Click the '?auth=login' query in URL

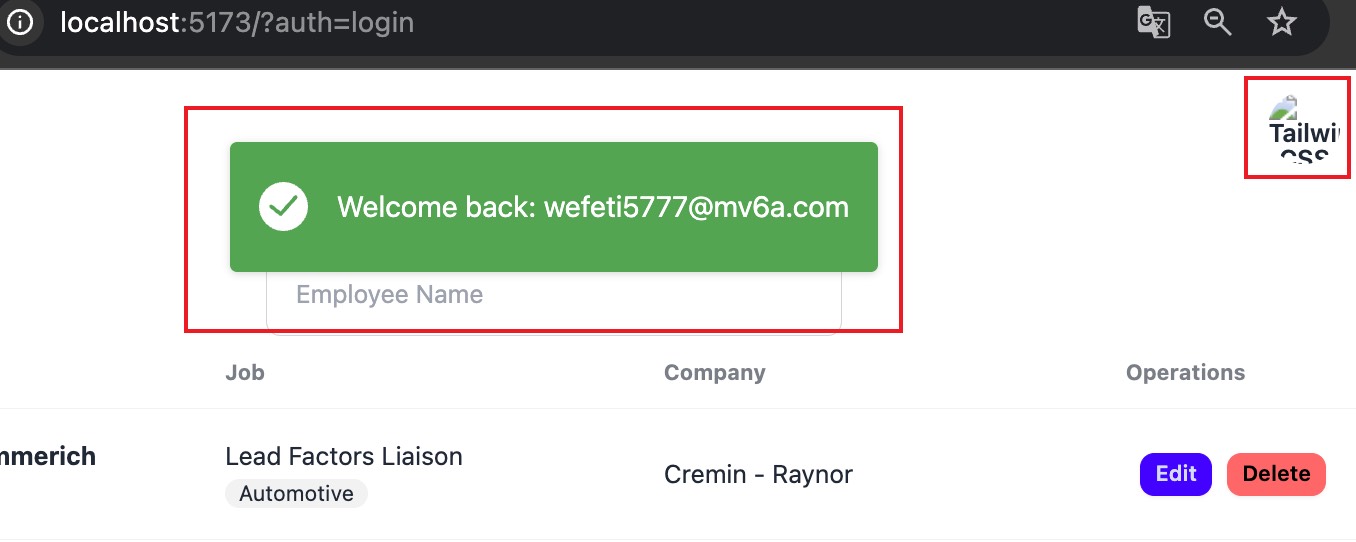pos(337,22)
